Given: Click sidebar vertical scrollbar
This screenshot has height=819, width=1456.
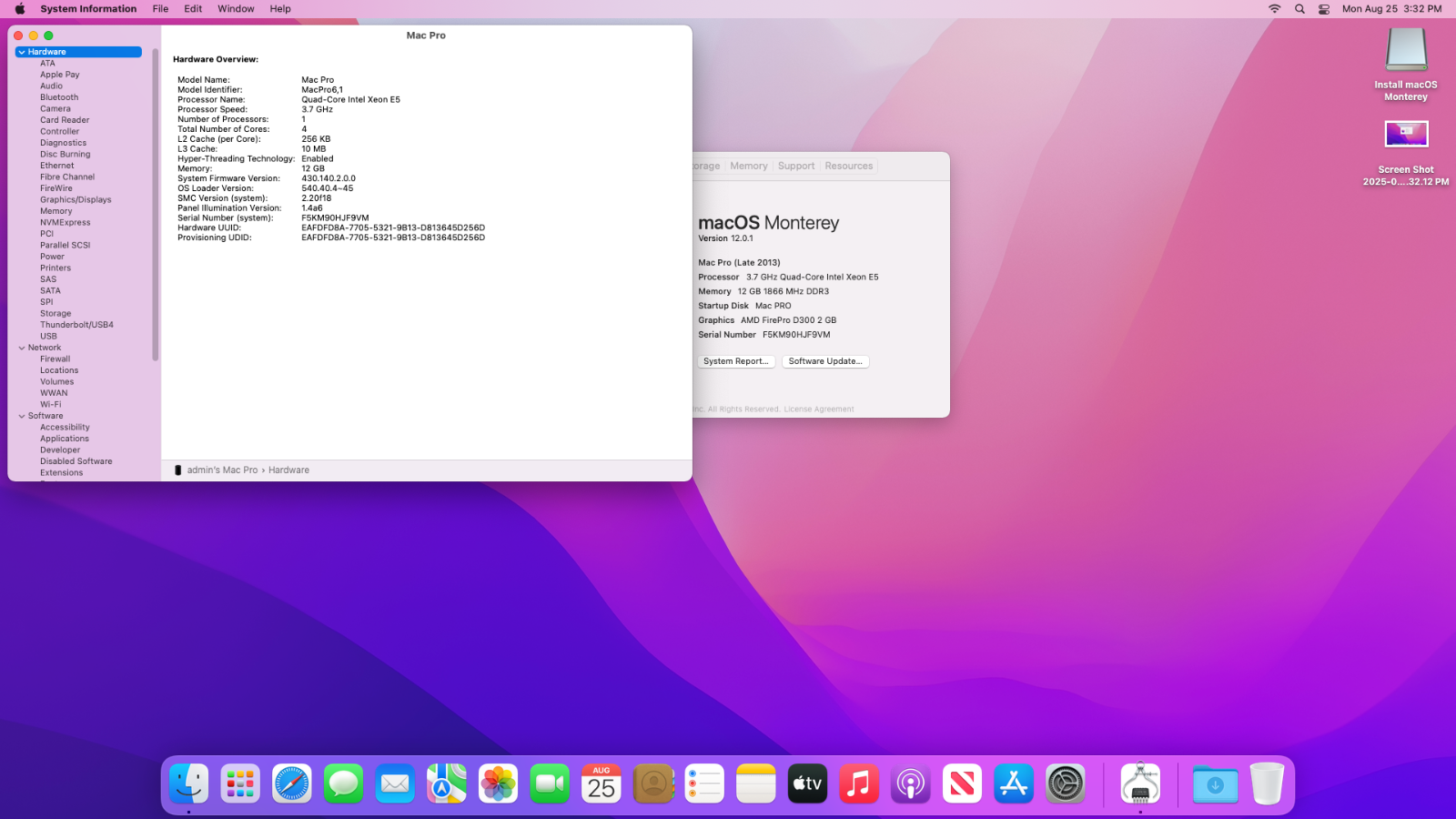Looking at the screenshot, I should tap(156, 205).
